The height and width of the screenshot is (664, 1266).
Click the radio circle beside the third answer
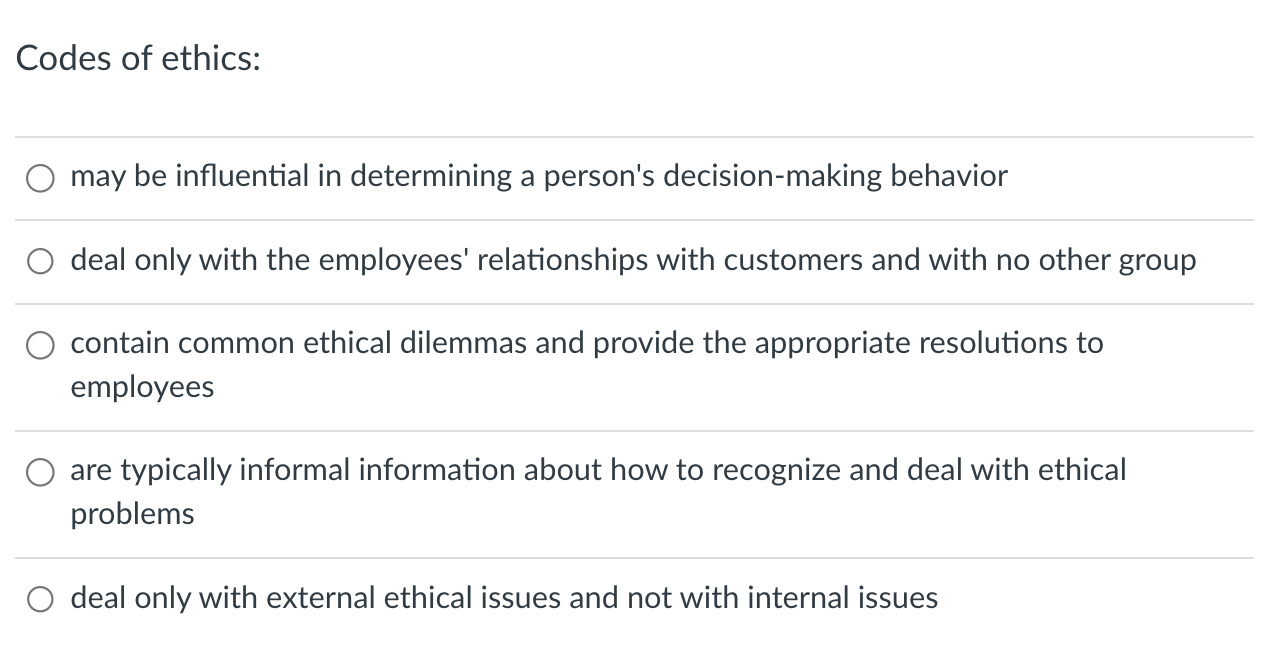point(40,345)
